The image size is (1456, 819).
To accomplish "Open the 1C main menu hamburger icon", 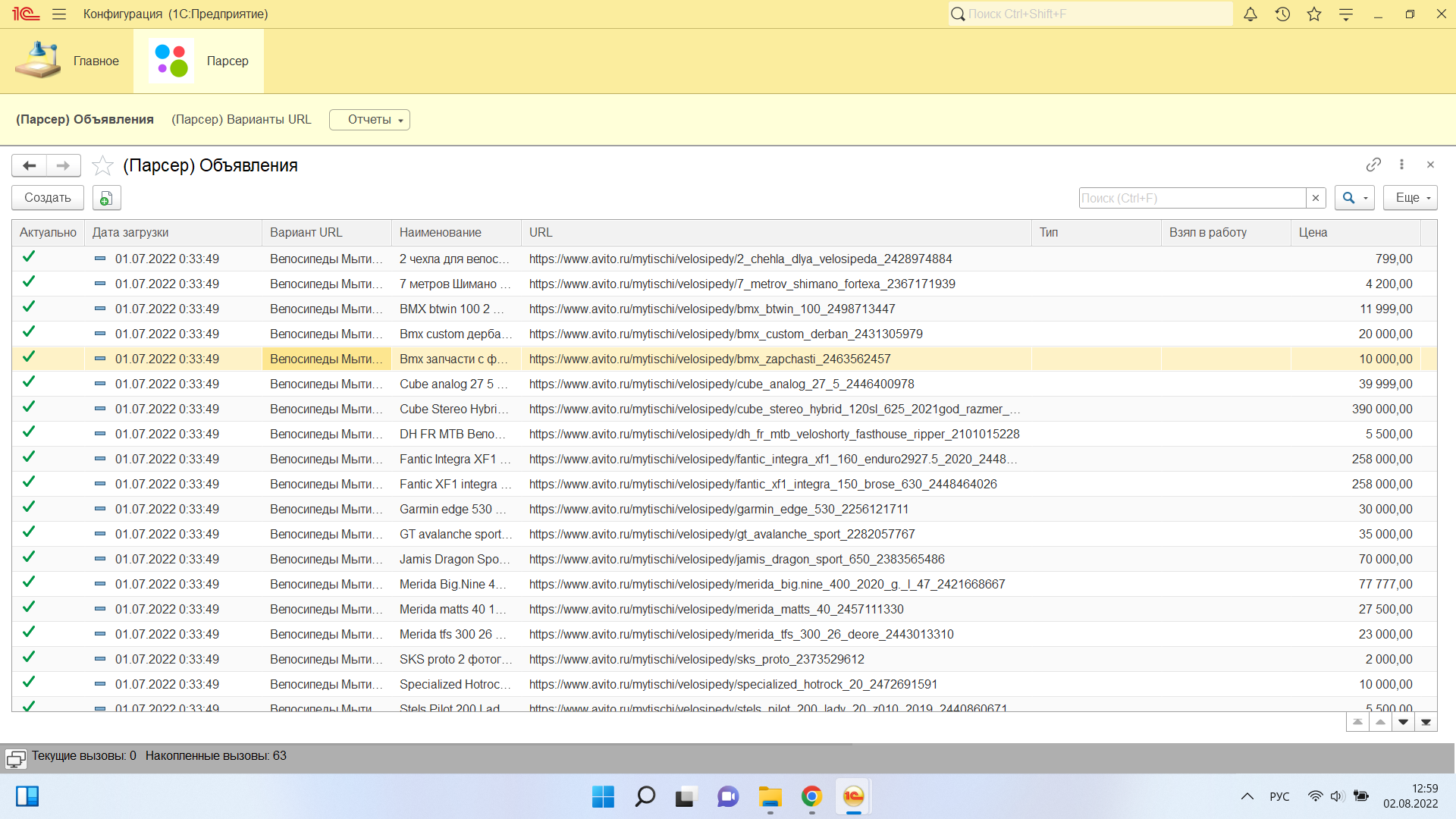I will (x=59, y=14).
